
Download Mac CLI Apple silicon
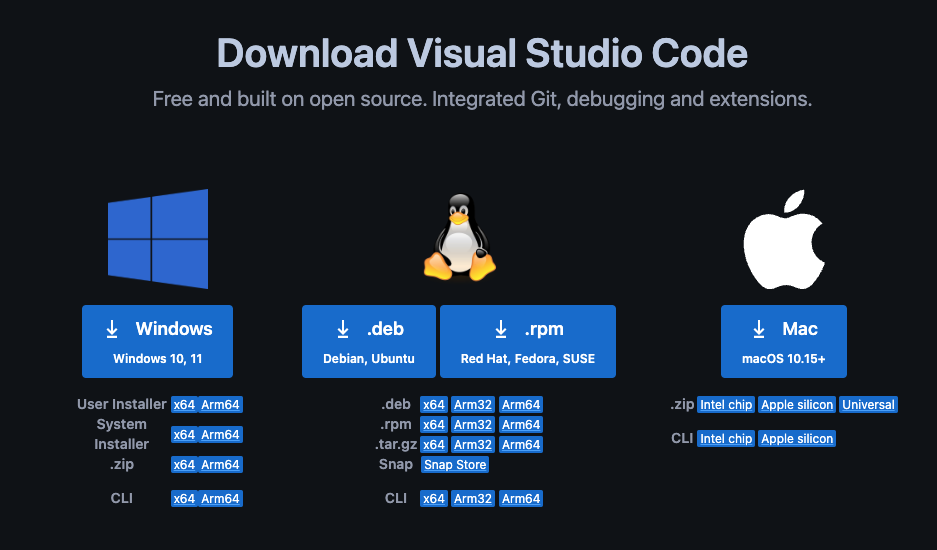click(797, 439)
